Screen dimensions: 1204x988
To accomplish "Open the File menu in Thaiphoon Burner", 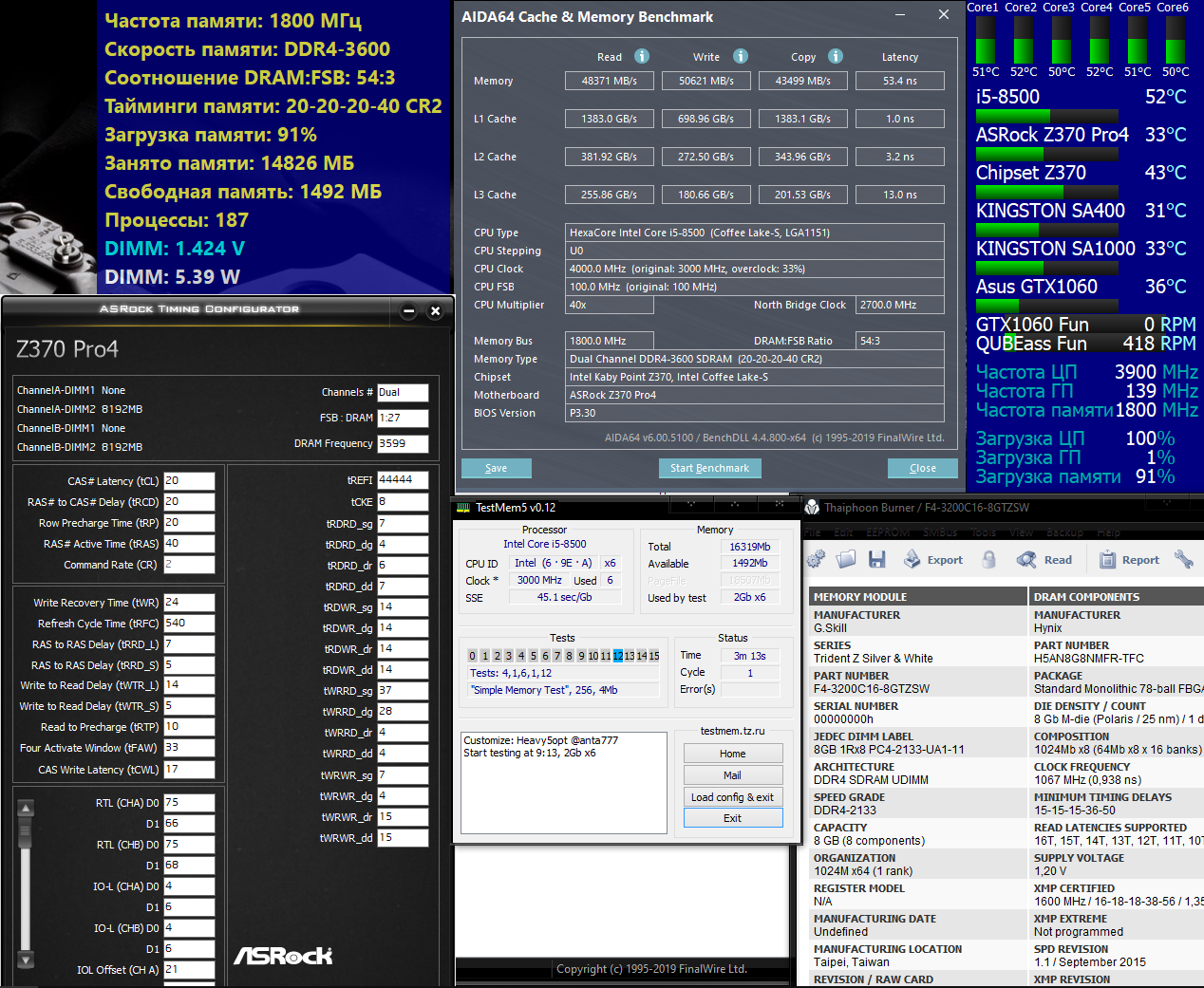I will click(x=813, y=532).
